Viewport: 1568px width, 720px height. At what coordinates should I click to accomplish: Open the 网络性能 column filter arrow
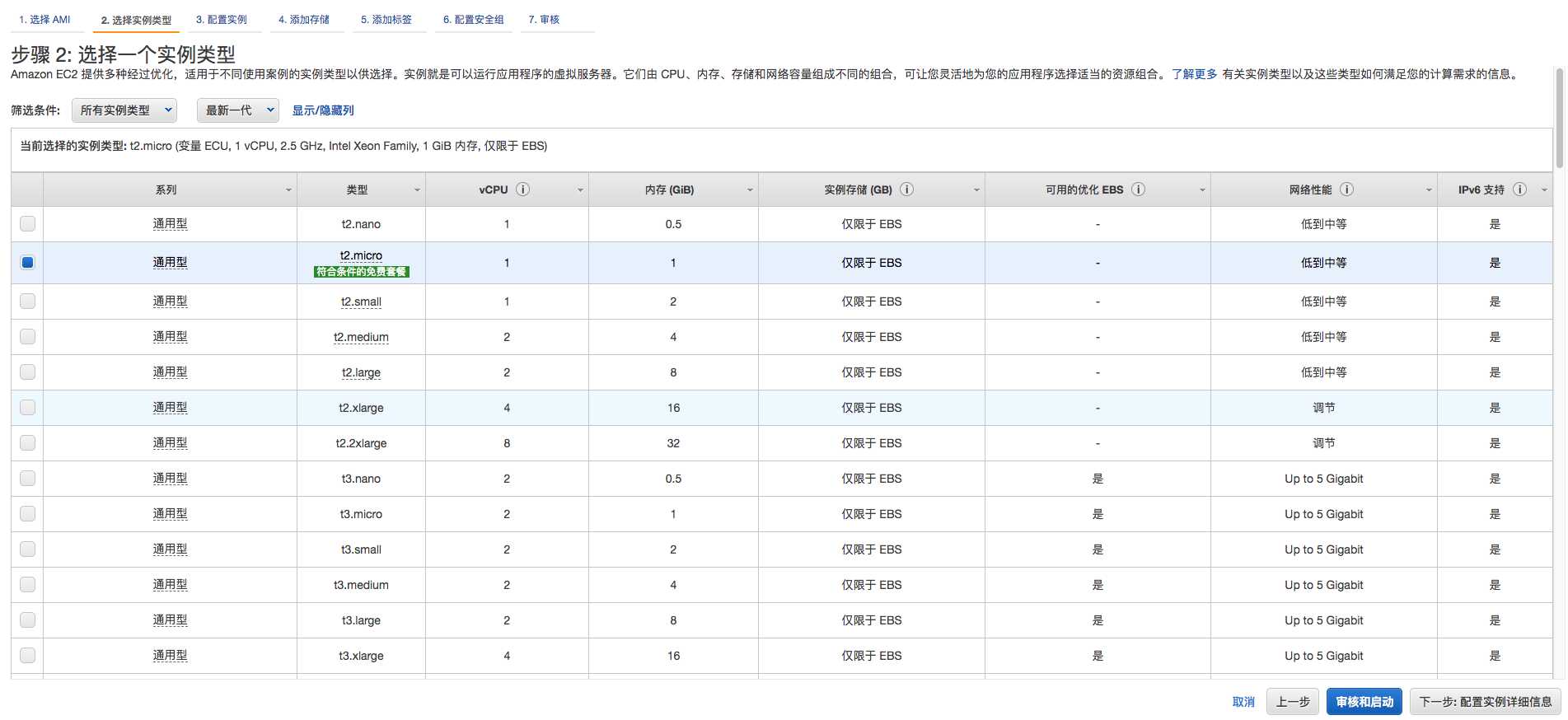pyautogui.click(x=1429, y=190)
